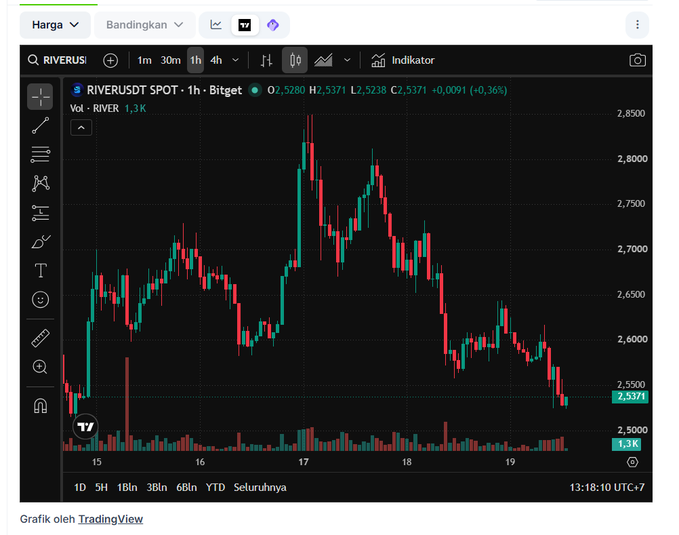Click the 2,5371 current price label
Screen dimensions: 679x535
pyautogui.click(x=630, y=396)
